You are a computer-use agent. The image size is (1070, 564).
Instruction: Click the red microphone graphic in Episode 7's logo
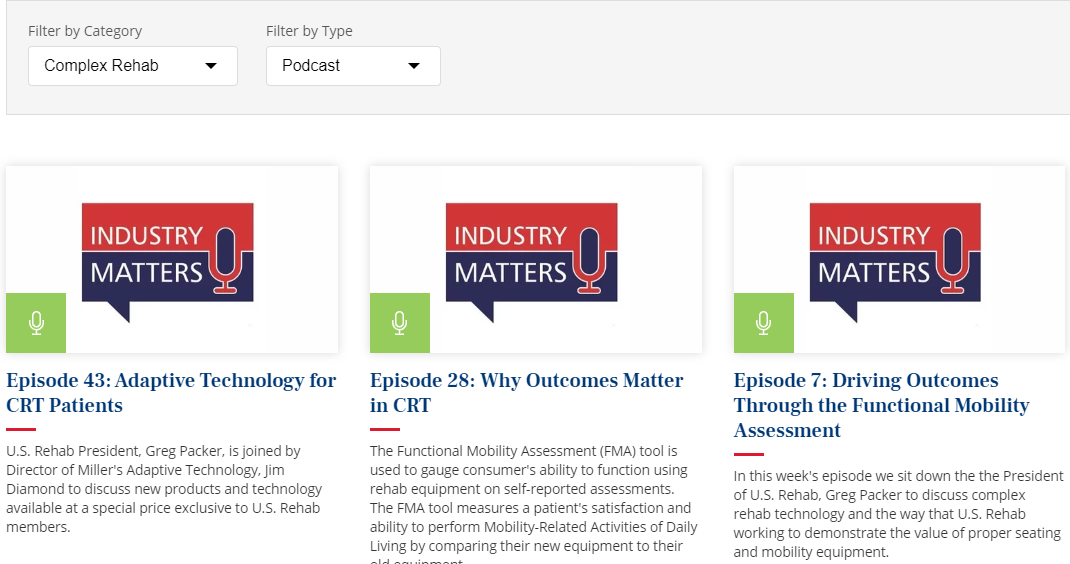point(953,260)
